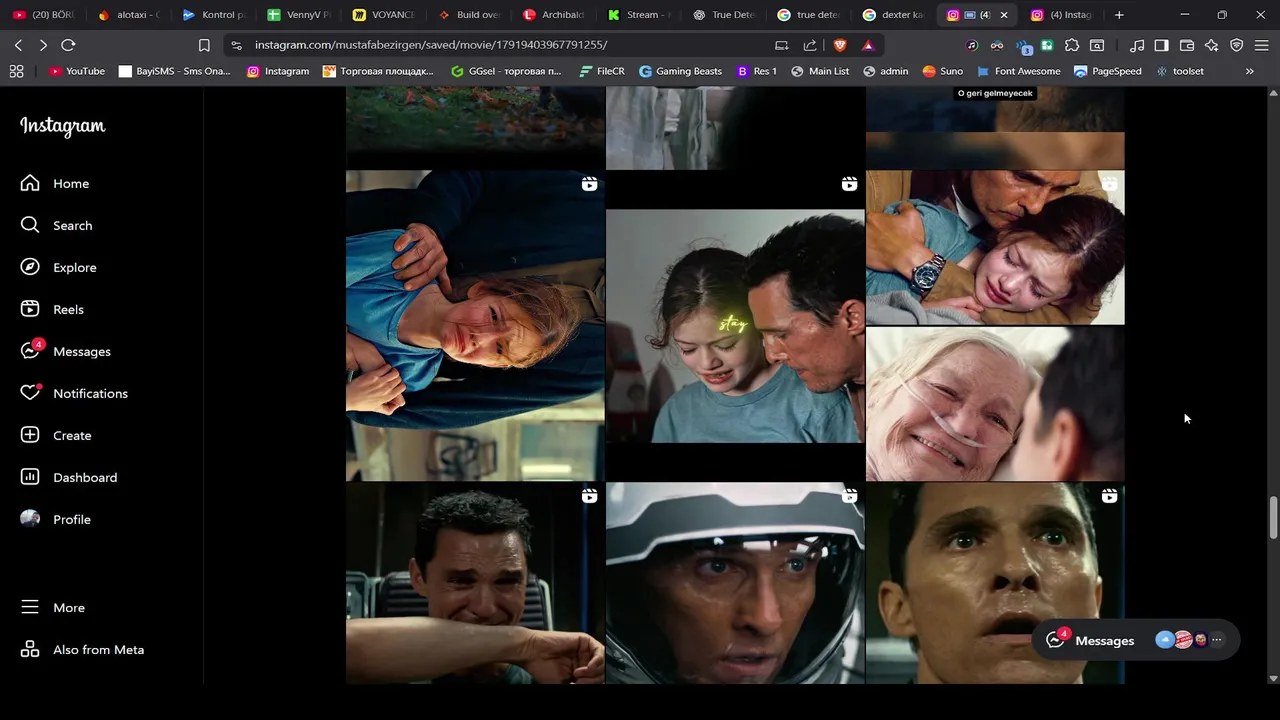
Task: Click the page vertical scrollbar thumb
Action: click(x=1273, y=517)
